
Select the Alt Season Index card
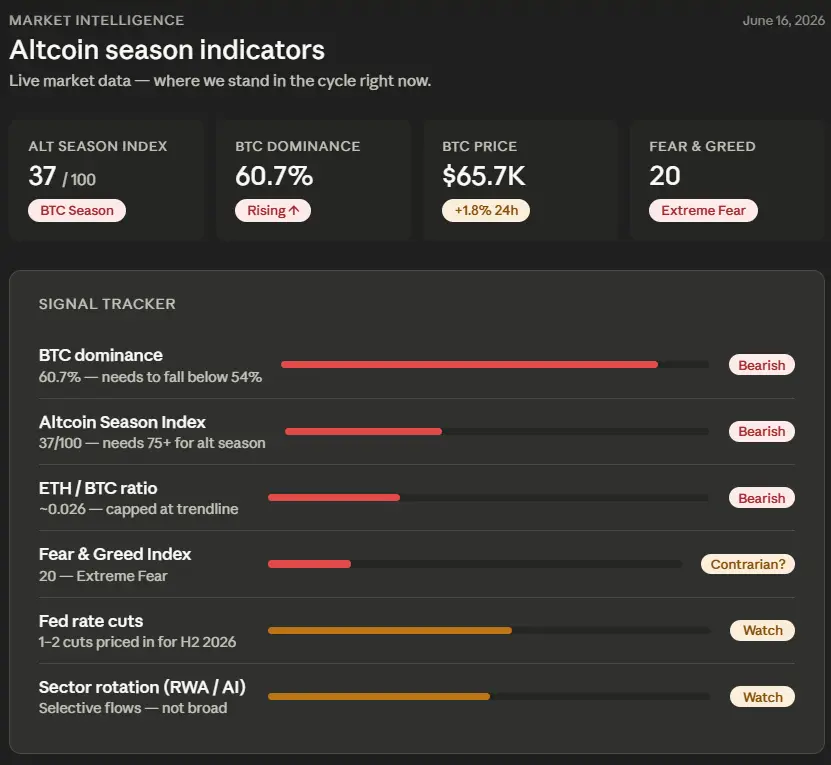click(x=107, y=181)
